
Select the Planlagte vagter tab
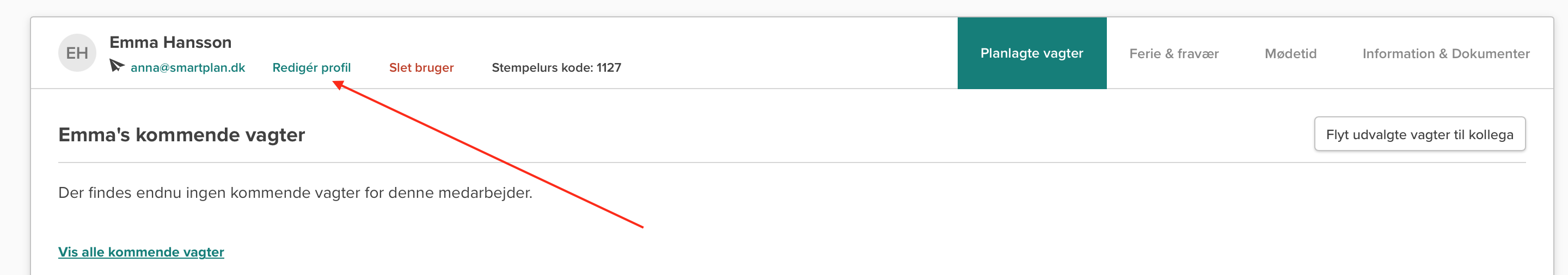[x=1032, y=53]
